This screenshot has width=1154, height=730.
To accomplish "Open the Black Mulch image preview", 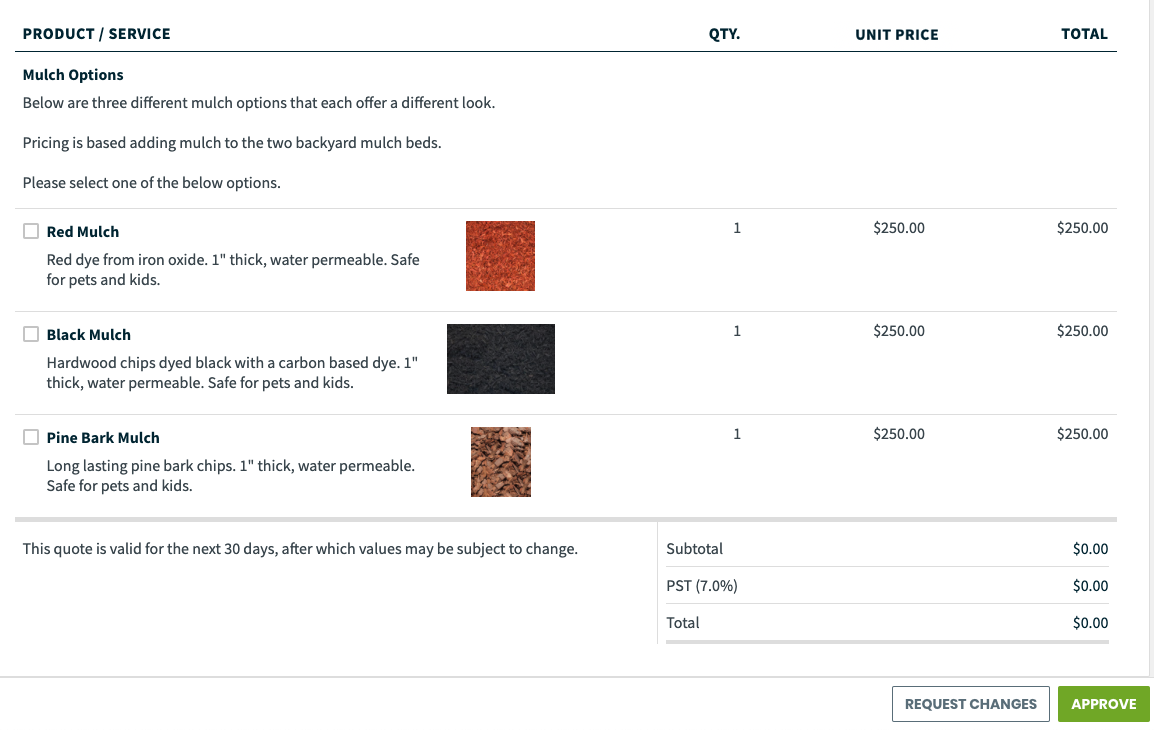I will click(x=501, y=358).
